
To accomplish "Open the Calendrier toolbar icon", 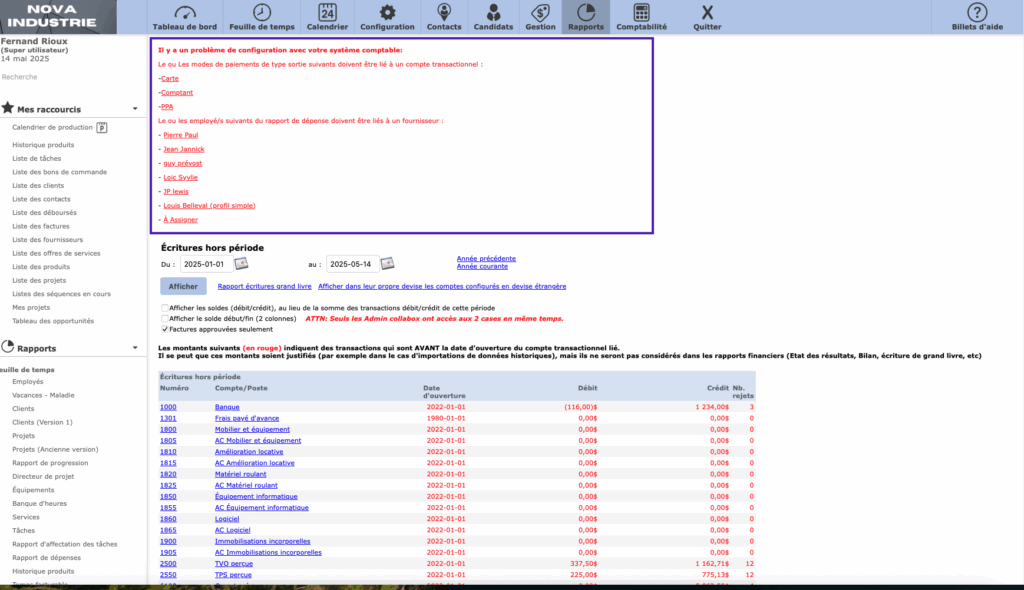I will pos(327,13).
